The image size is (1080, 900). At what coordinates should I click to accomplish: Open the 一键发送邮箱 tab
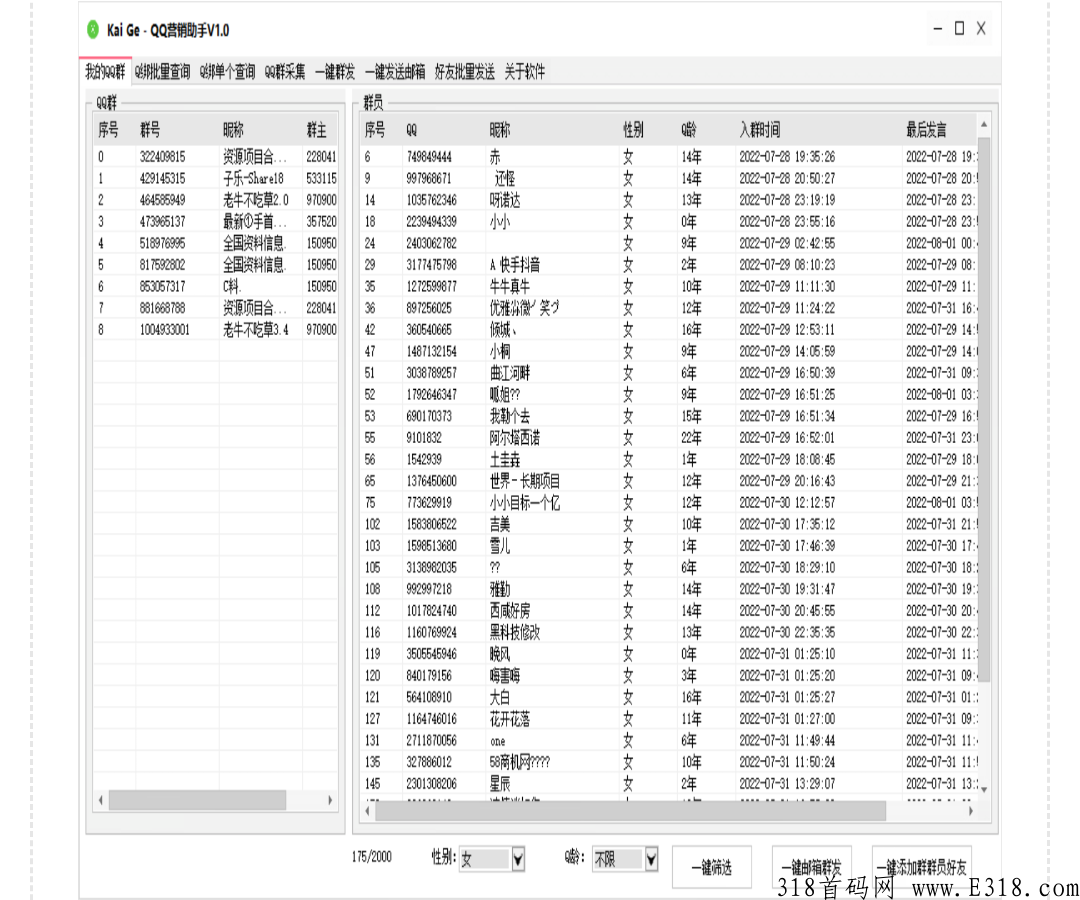(x=395, y=72)
